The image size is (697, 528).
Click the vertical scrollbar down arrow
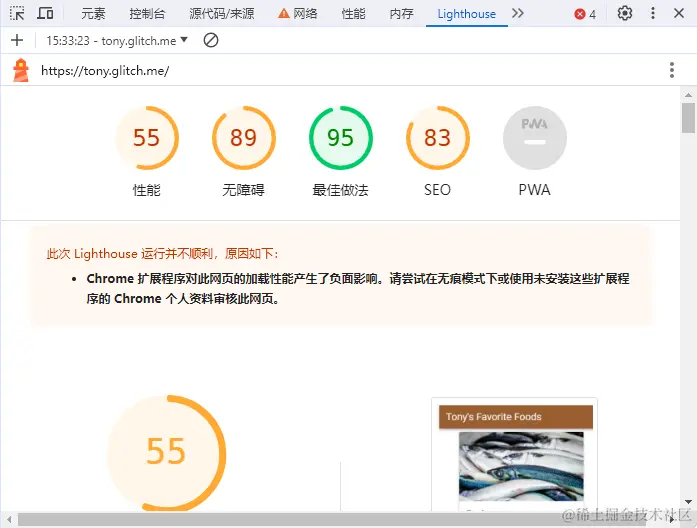click(688, 502)
